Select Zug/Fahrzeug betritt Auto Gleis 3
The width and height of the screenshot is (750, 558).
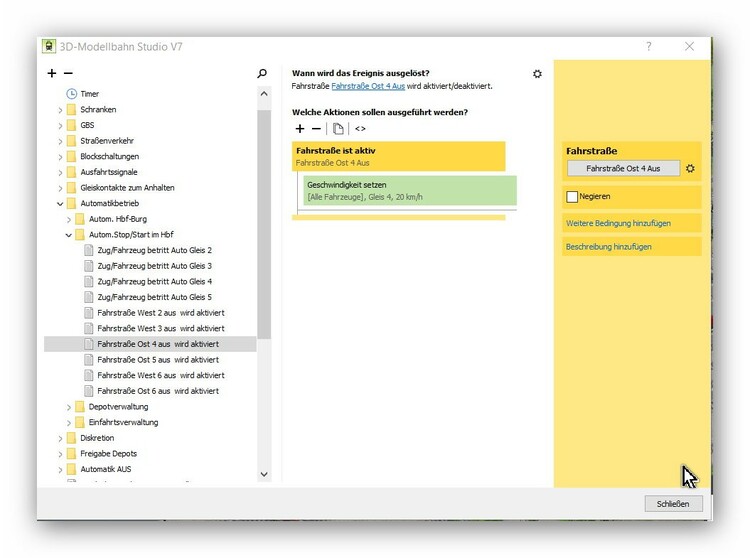coord(154,266)
